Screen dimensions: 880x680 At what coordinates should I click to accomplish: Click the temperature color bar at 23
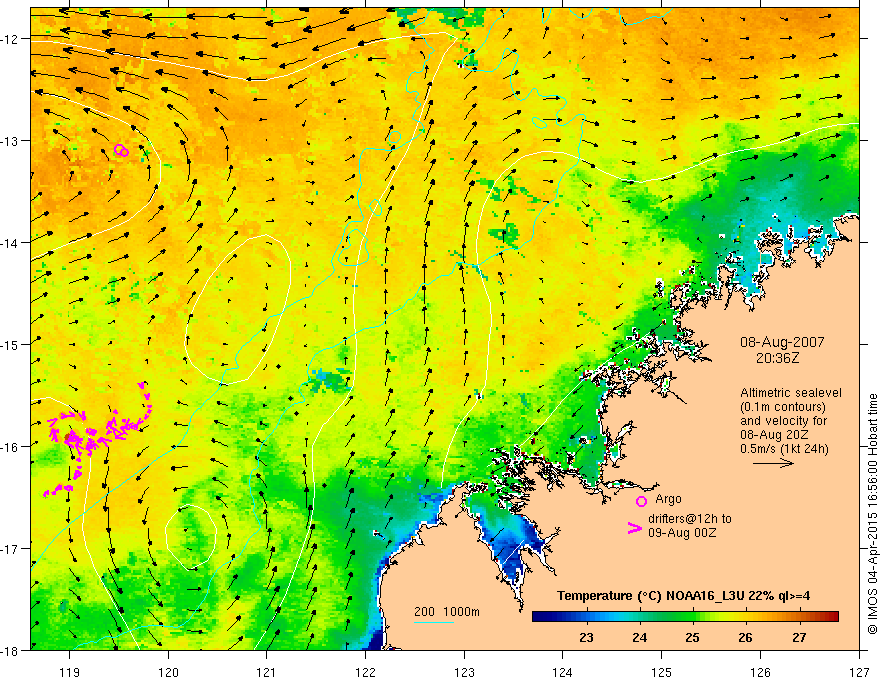coord(586,616)
